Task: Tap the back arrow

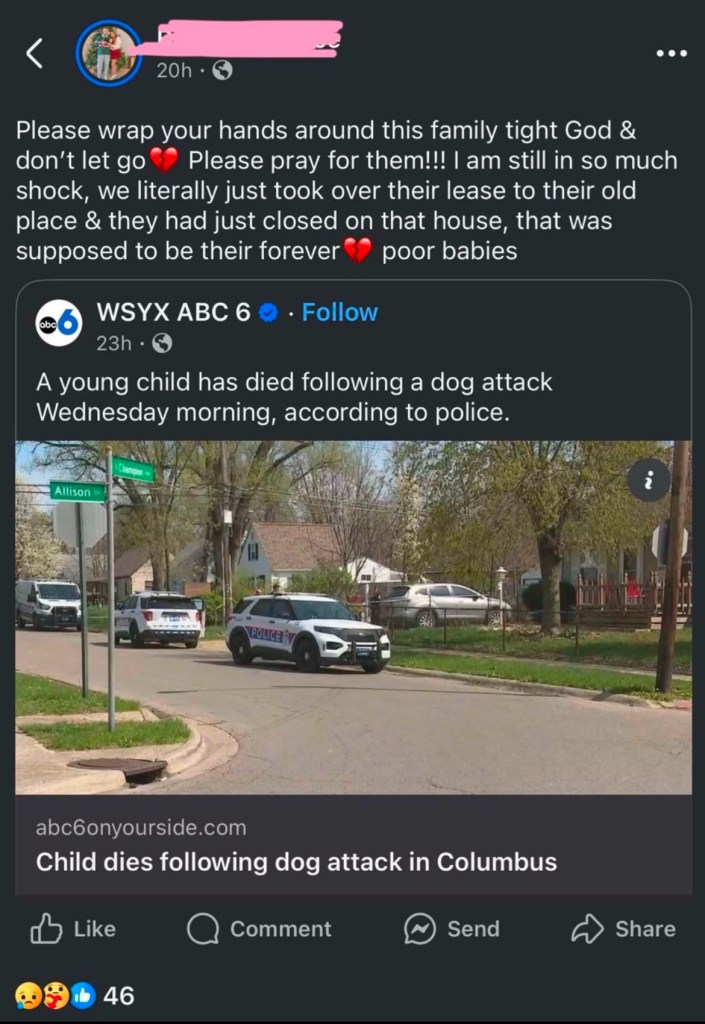Action: tap(35, 54)
